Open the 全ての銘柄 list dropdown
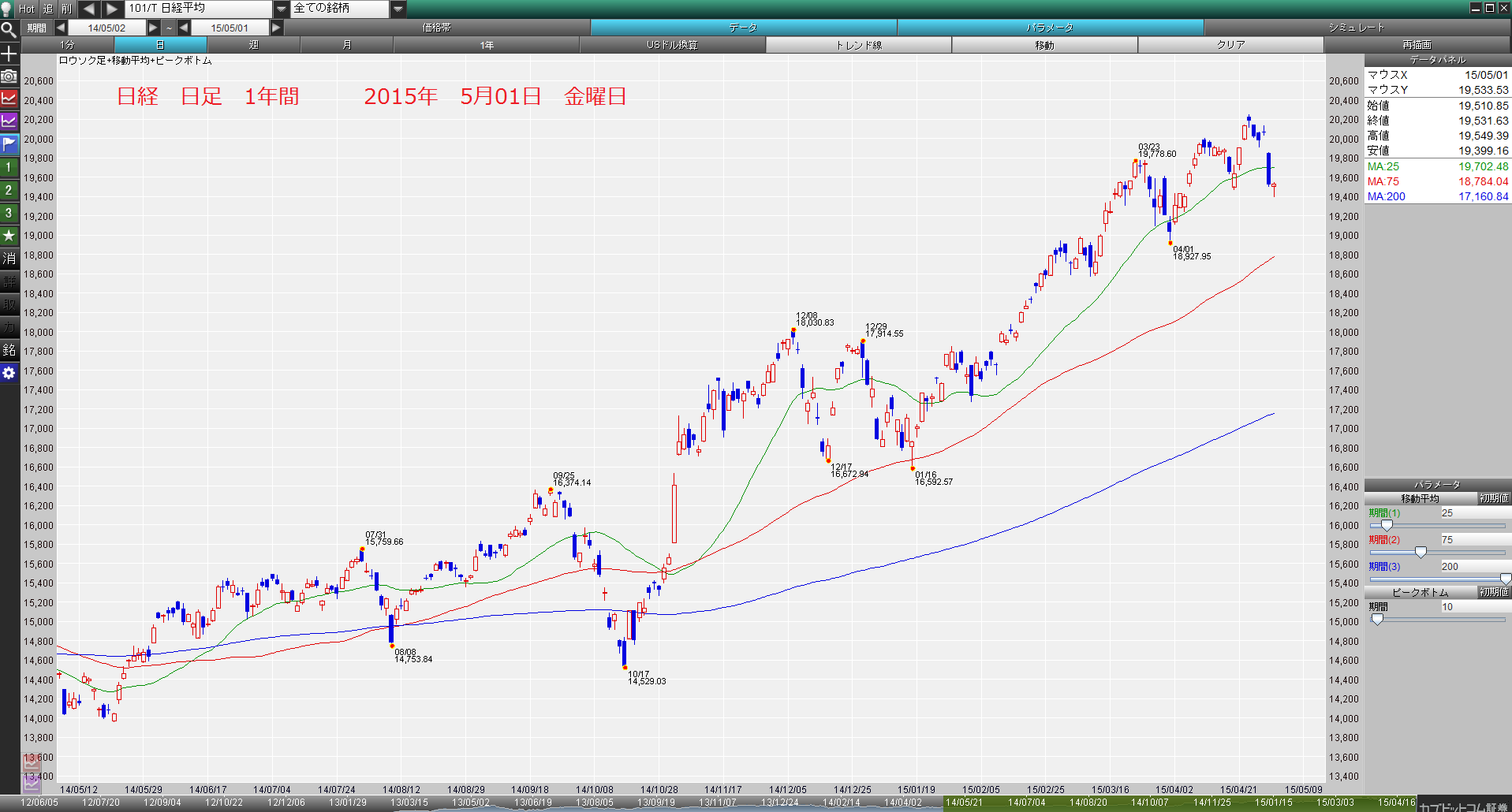The width and height of the screenshot is (1512, 812). 398,9
